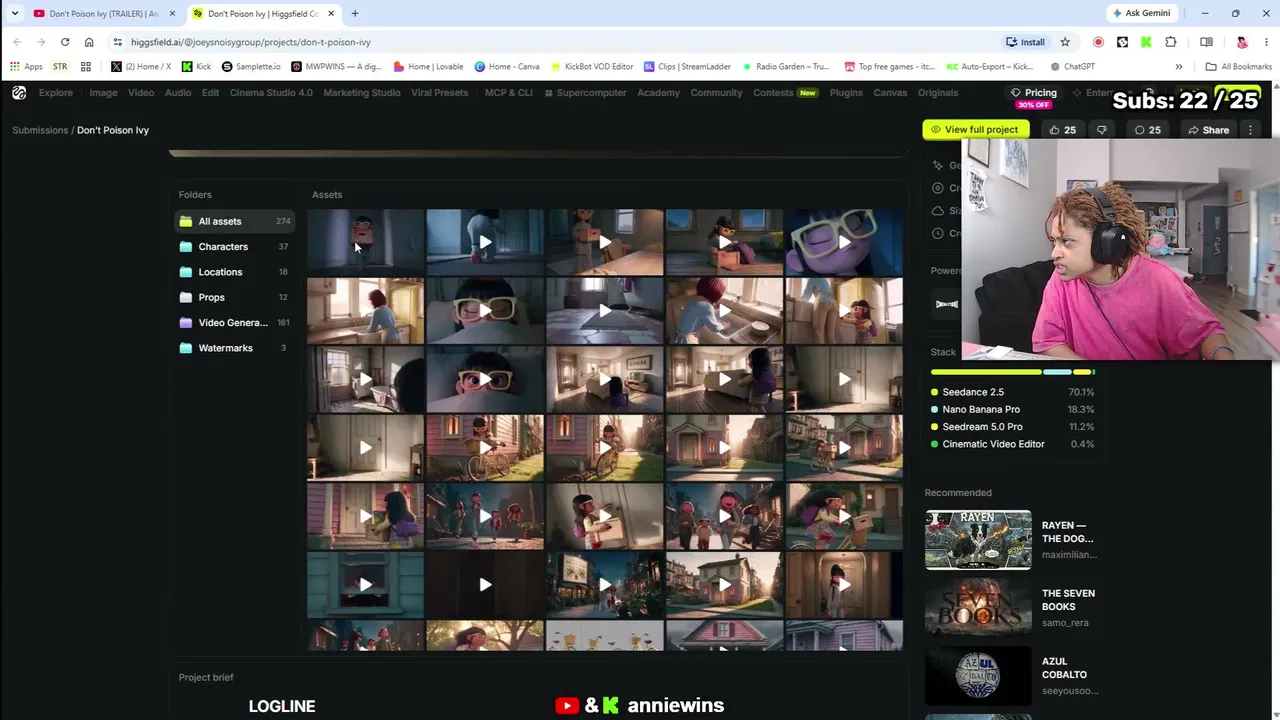Screen dimensions: 1280x720
Task: Click the Cinematic Video Editor stack entry
Action: point(1012,444)
